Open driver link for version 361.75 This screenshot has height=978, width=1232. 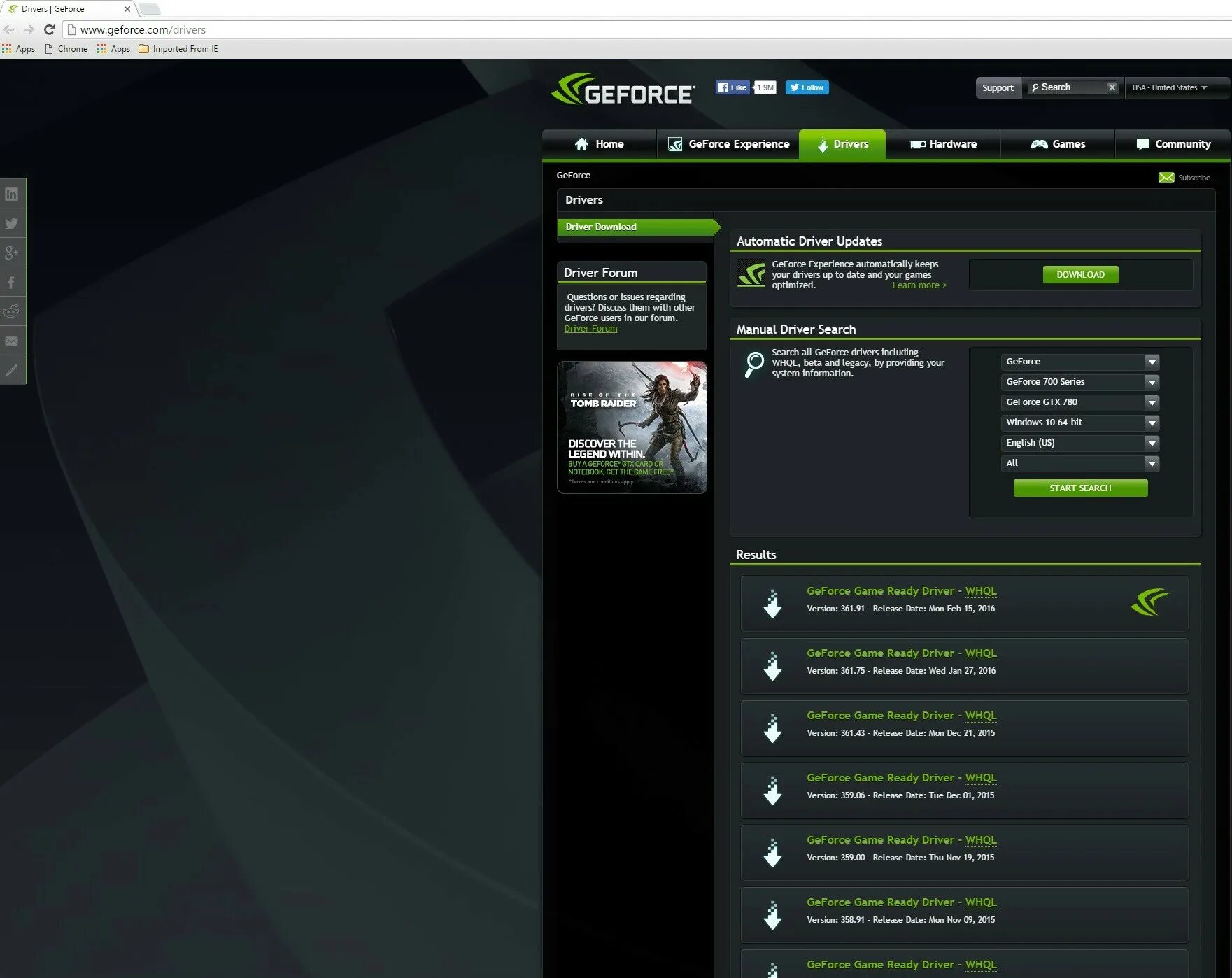tap(902, 653)
